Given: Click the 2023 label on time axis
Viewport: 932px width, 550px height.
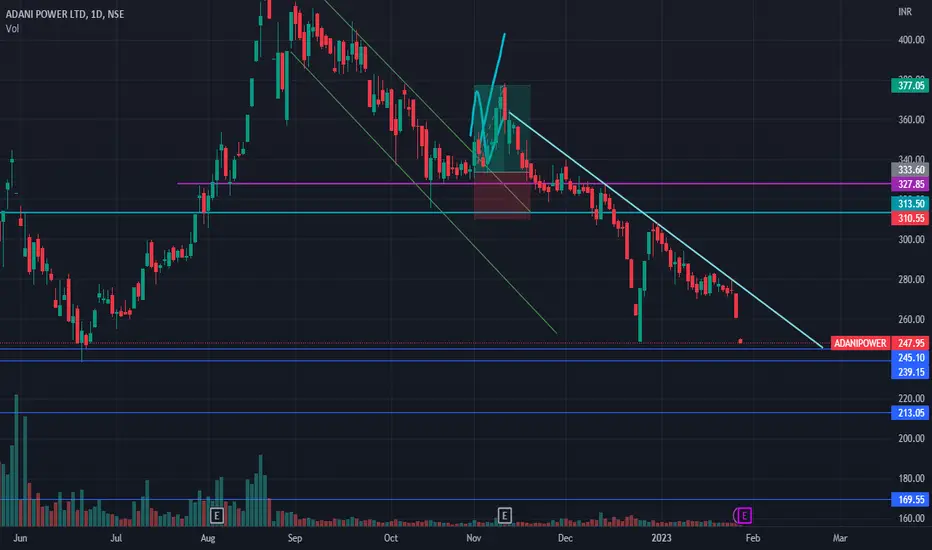Looking at the screenshot, I should click(661, 538).
